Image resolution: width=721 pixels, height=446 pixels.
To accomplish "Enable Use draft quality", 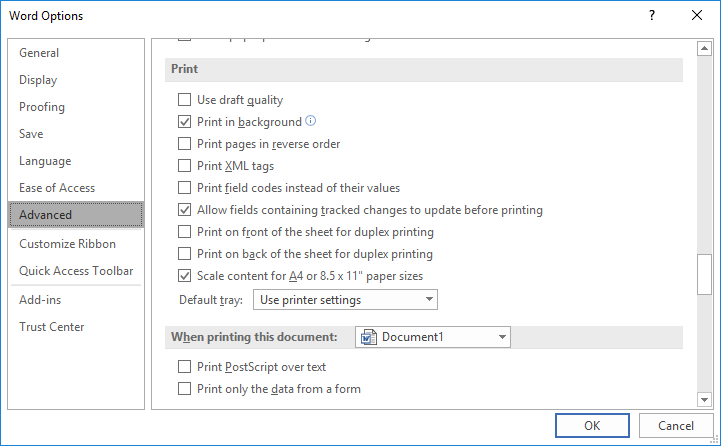I will (x=184, y=100).
